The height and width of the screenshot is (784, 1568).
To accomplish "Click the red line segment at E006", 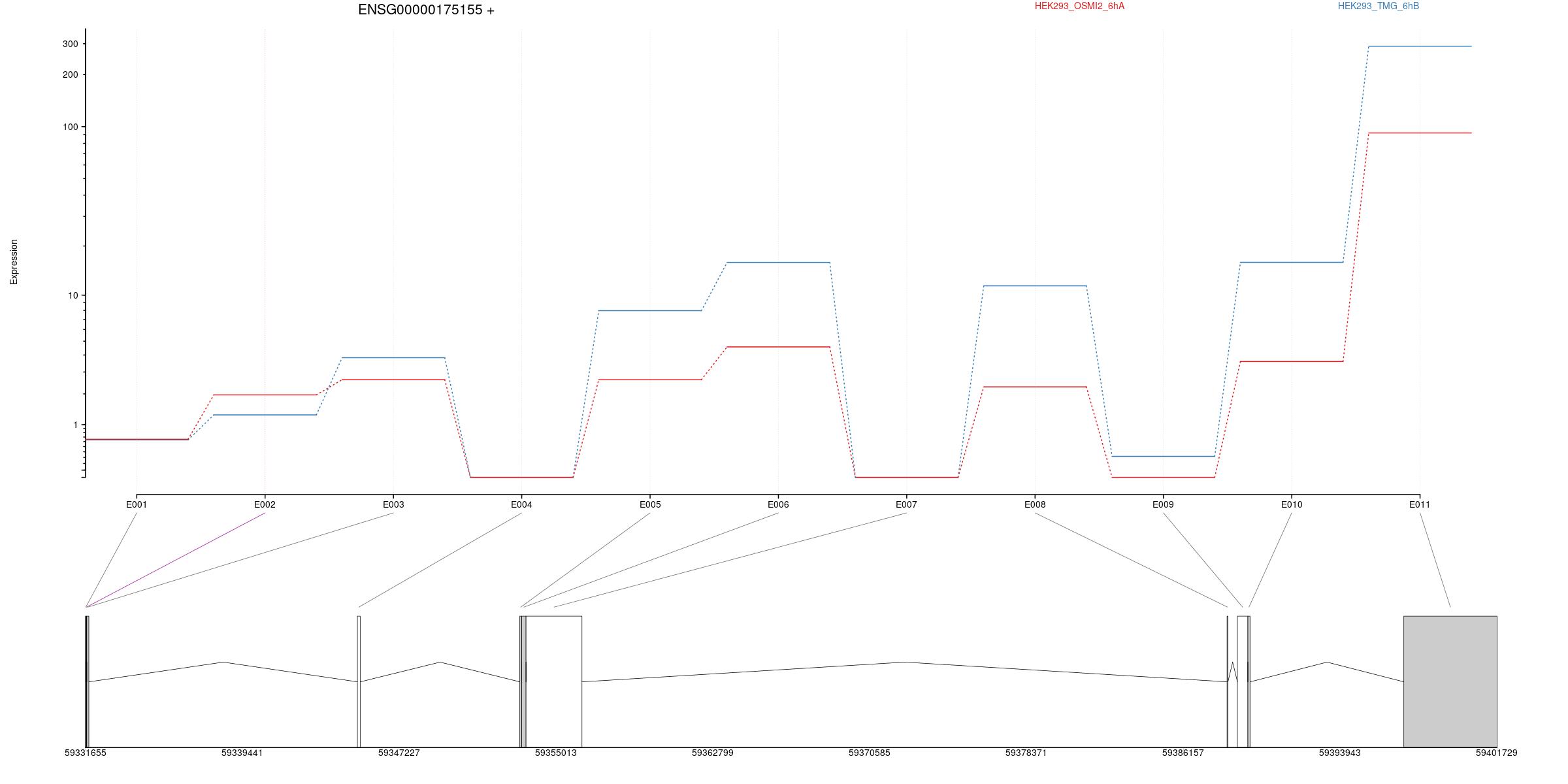I will [778, 347].
